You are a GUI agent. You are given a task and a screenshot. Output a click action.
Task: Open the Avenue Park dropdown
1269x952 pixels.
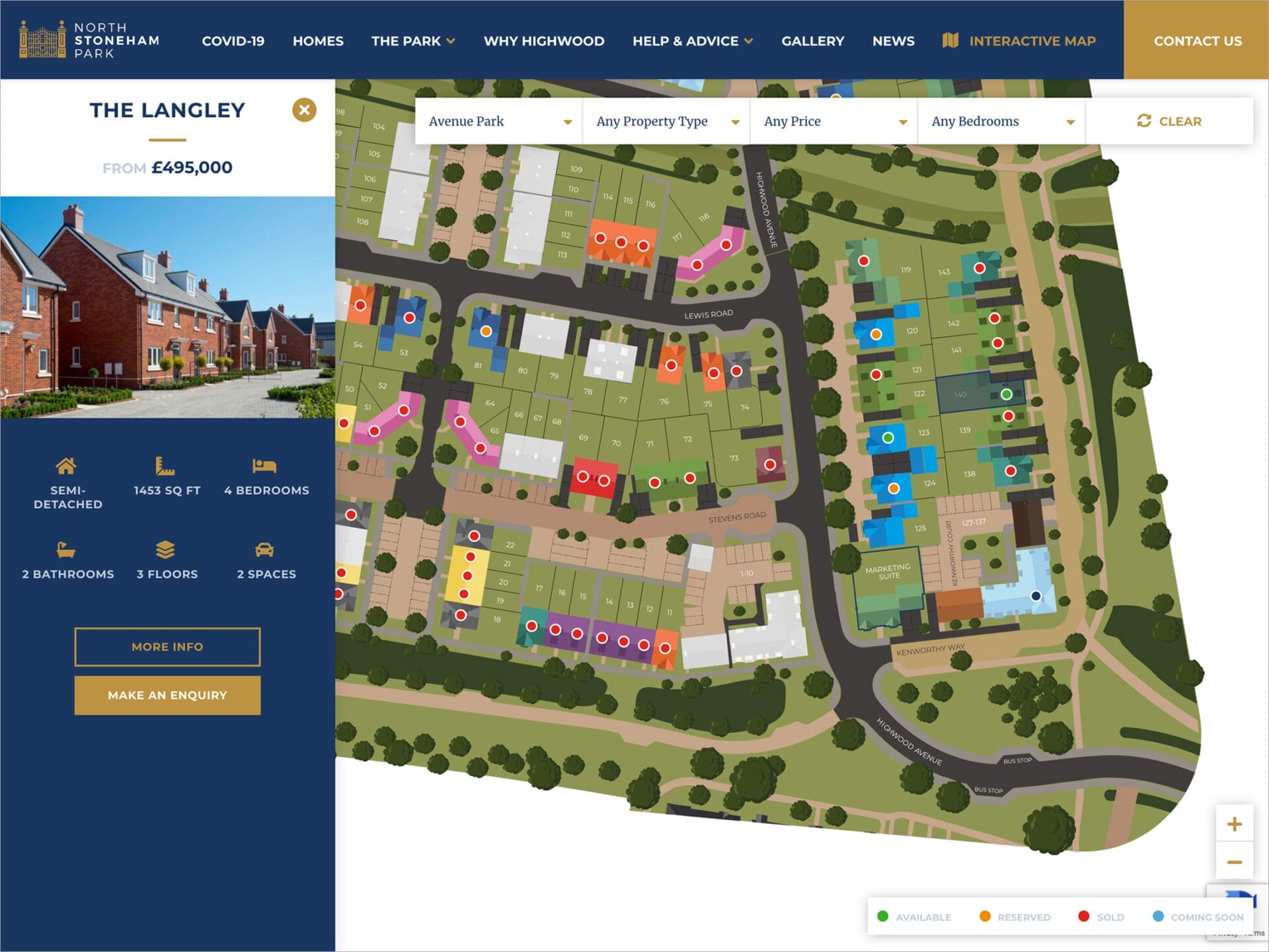499,122
